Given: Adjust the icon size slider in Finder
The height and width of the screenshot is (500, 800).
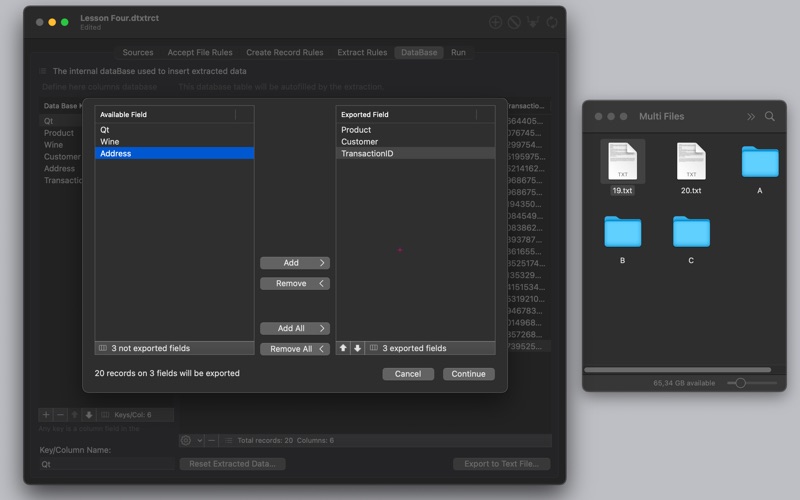Looking at the screenshot, I should (741, 383).
